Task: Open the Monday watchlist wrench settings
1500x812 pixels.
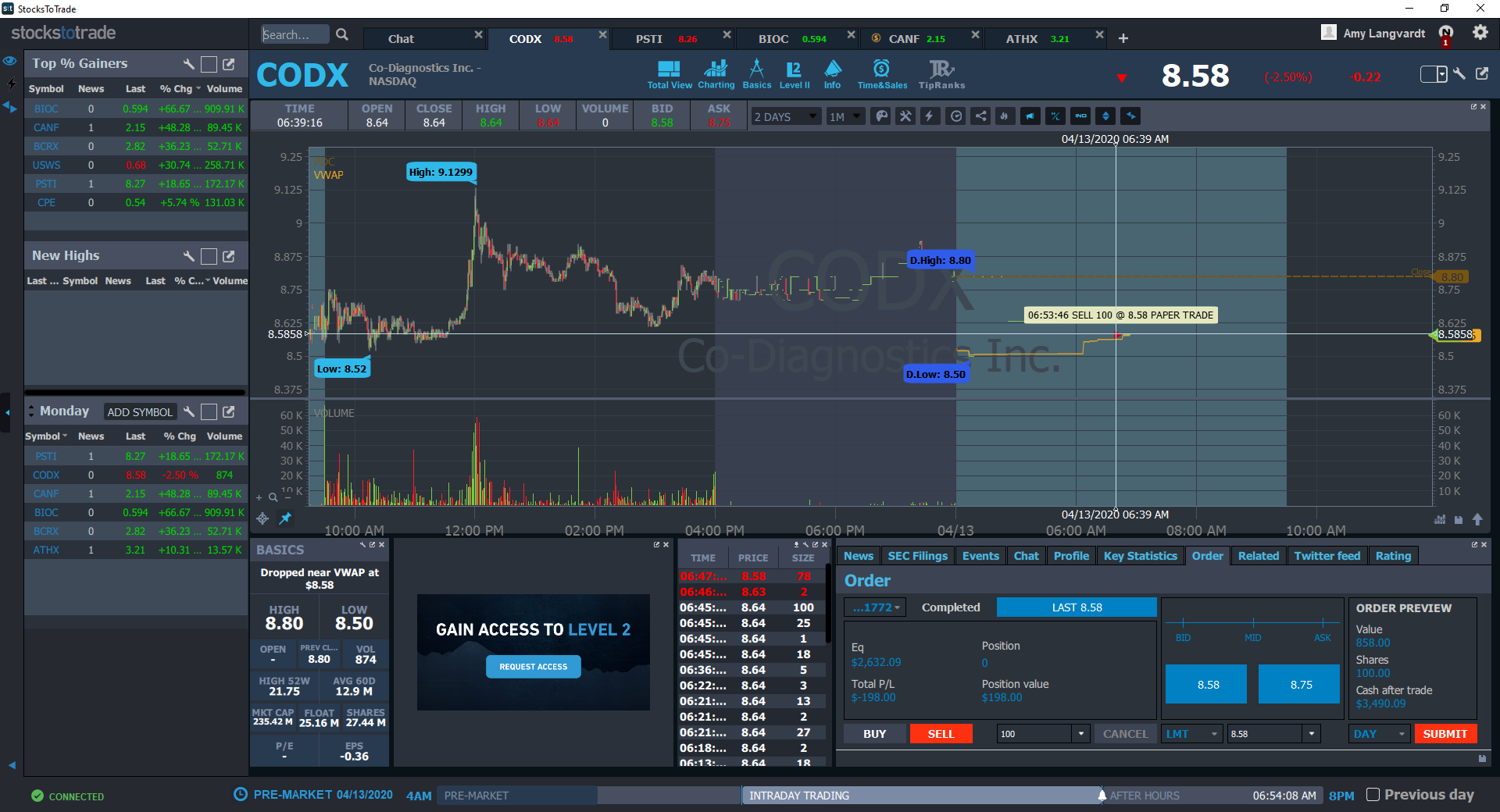Action: pos(188,411)
